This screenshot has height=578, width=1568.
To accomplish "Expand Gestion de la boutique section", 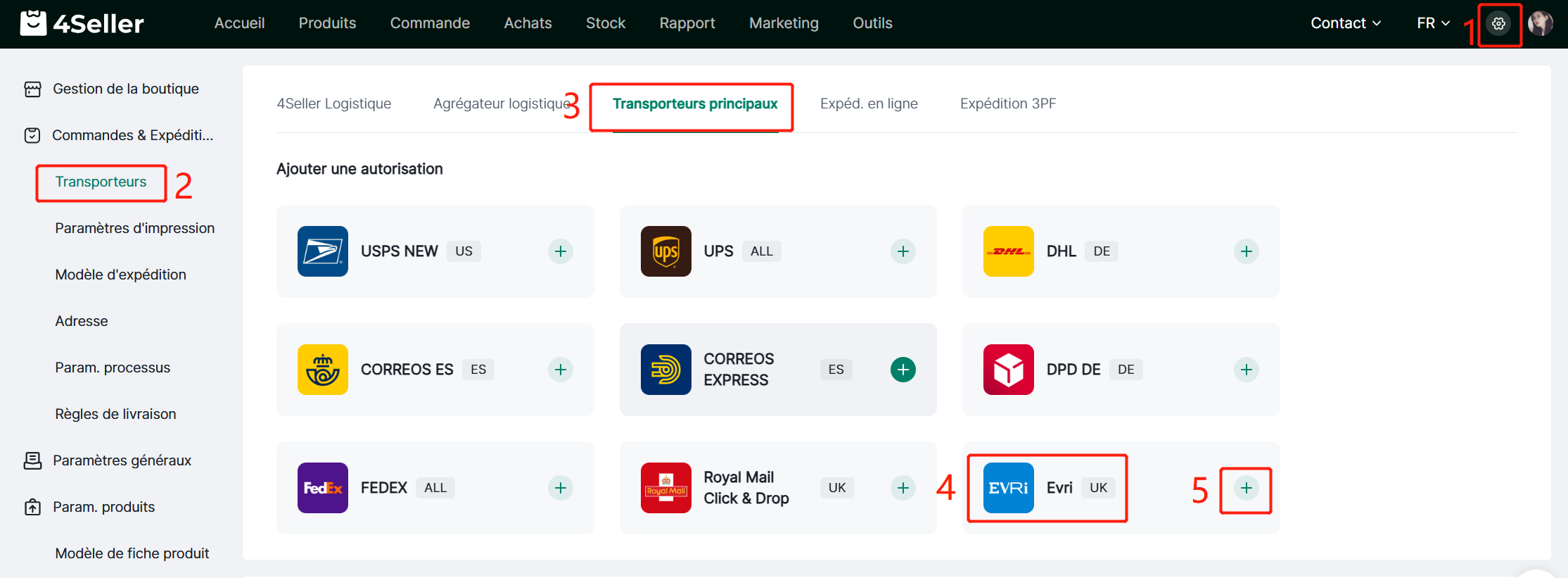I will 126,89.
